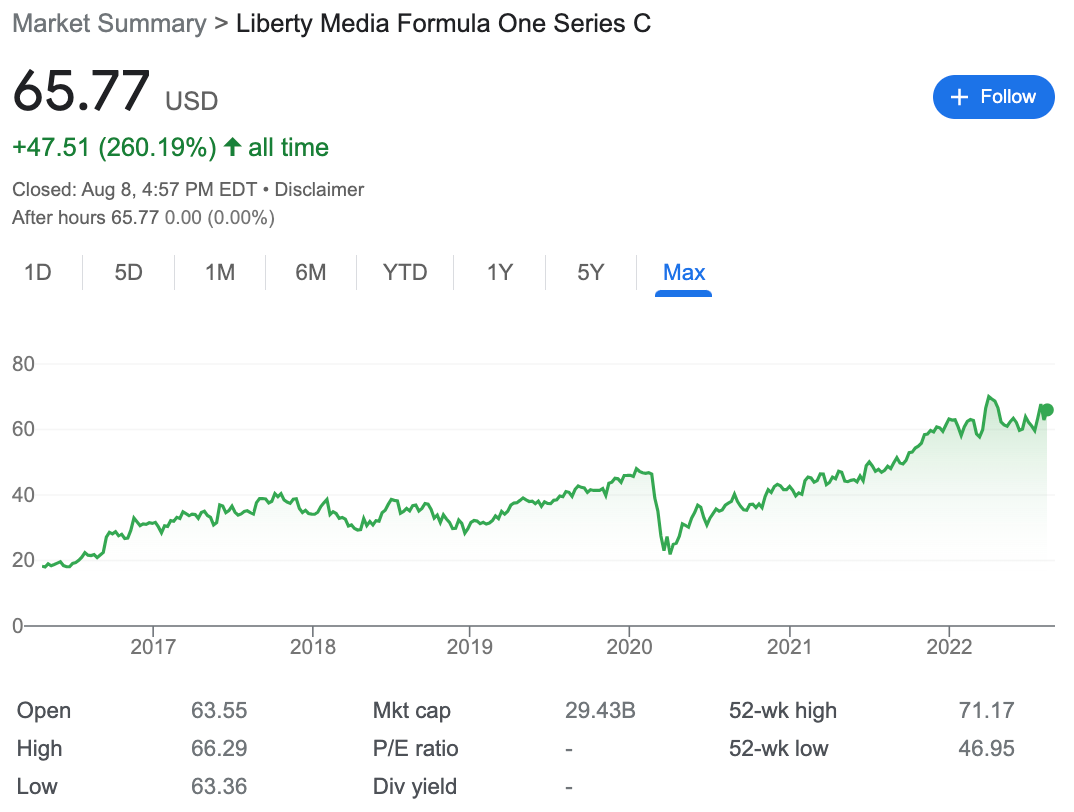Image resolution: width=1074 pixels, height=812 pixels.
Task: Click the Liberty Media Formula One Series C title
Action: pos(443,23)
